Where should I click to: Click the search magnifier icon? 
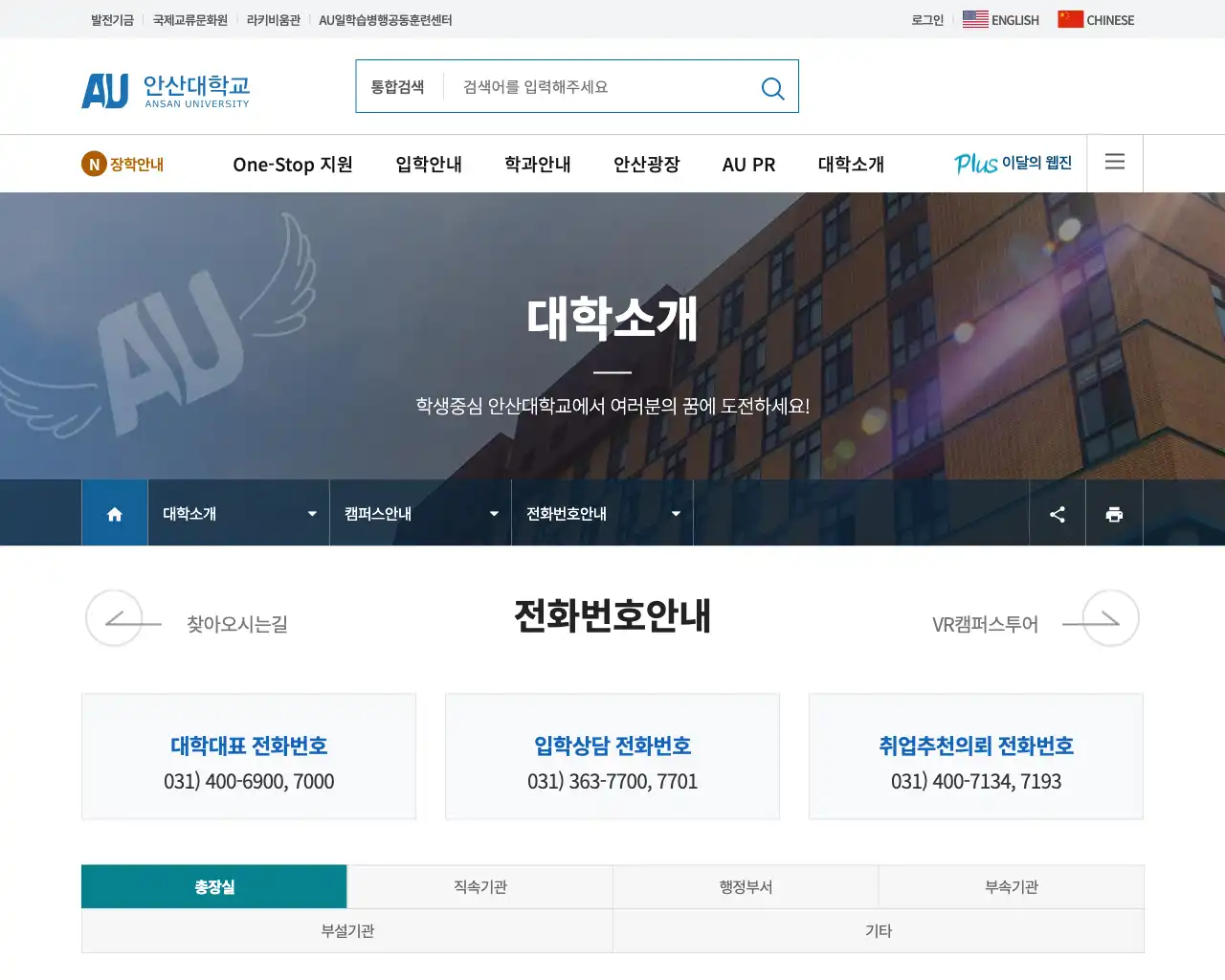click(772, 88)
